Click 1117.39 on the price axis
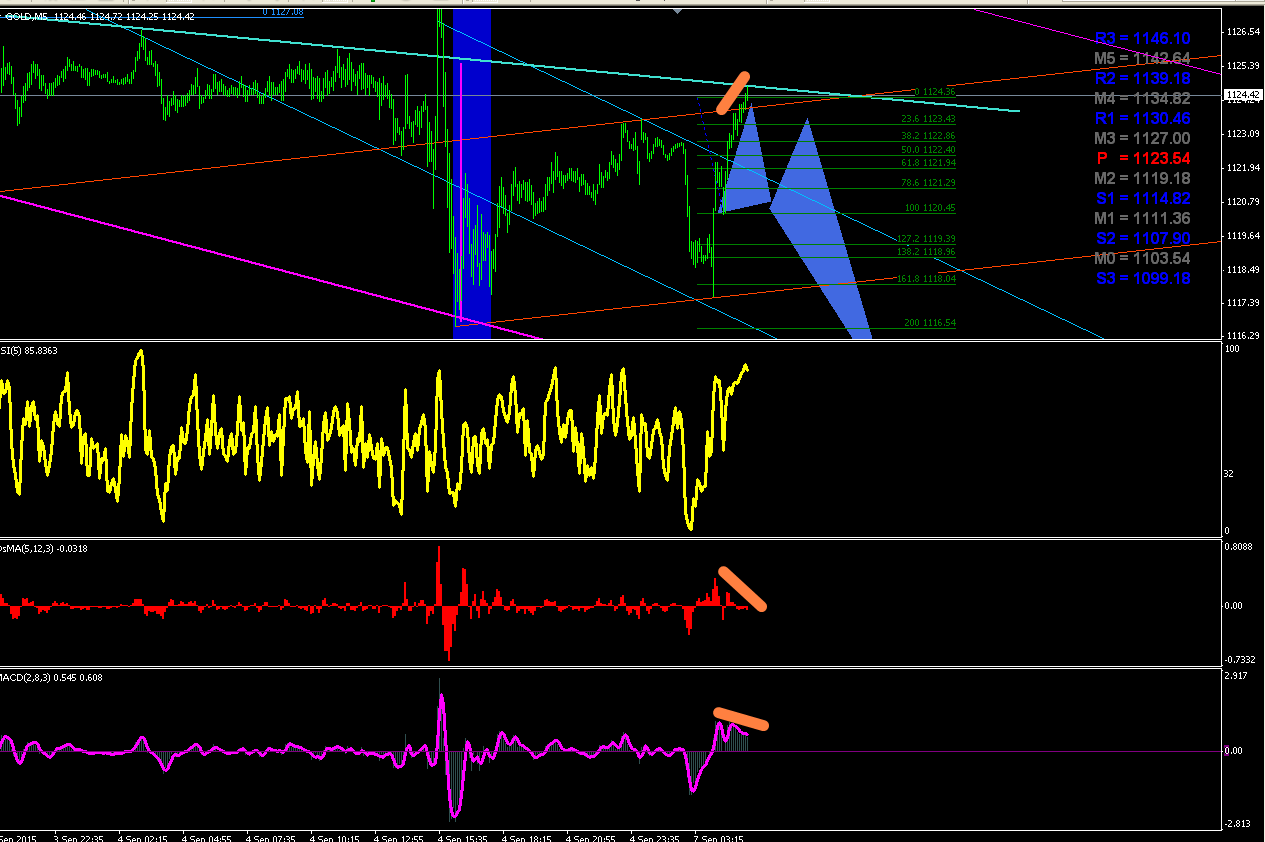 point(1245,302)
